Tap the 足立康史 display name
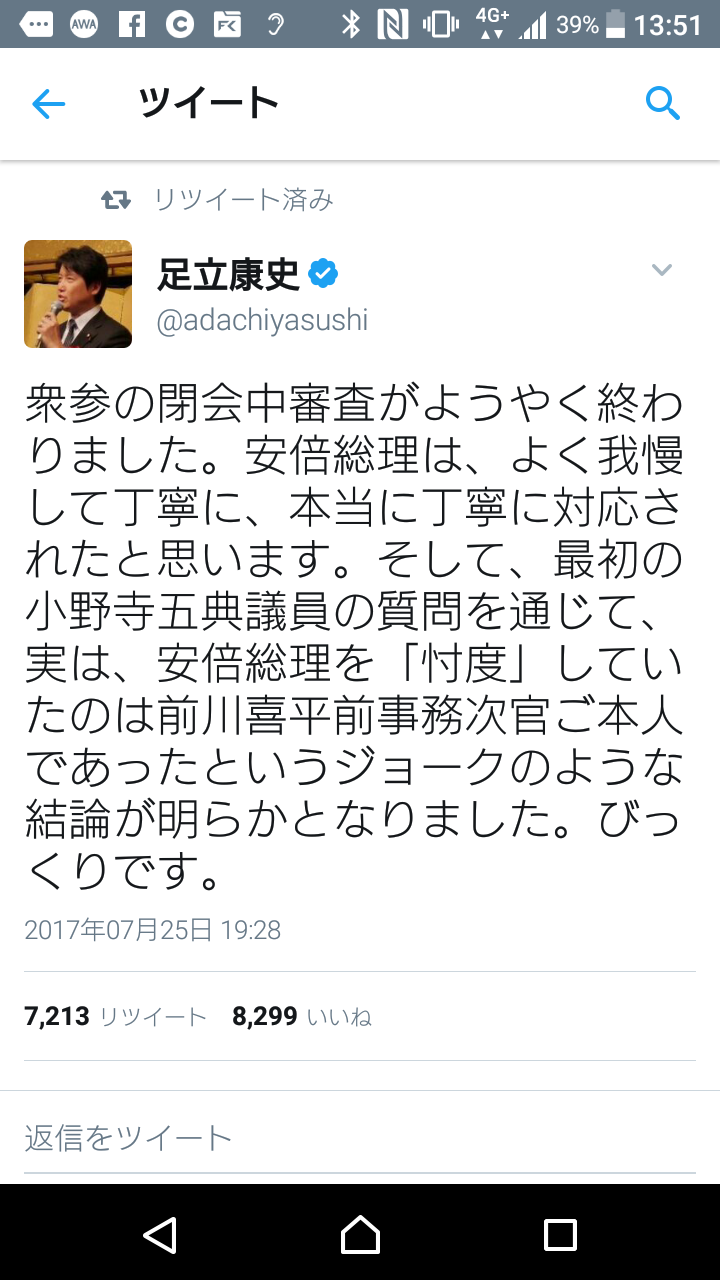720x1280 pixels. click(229, 273)
